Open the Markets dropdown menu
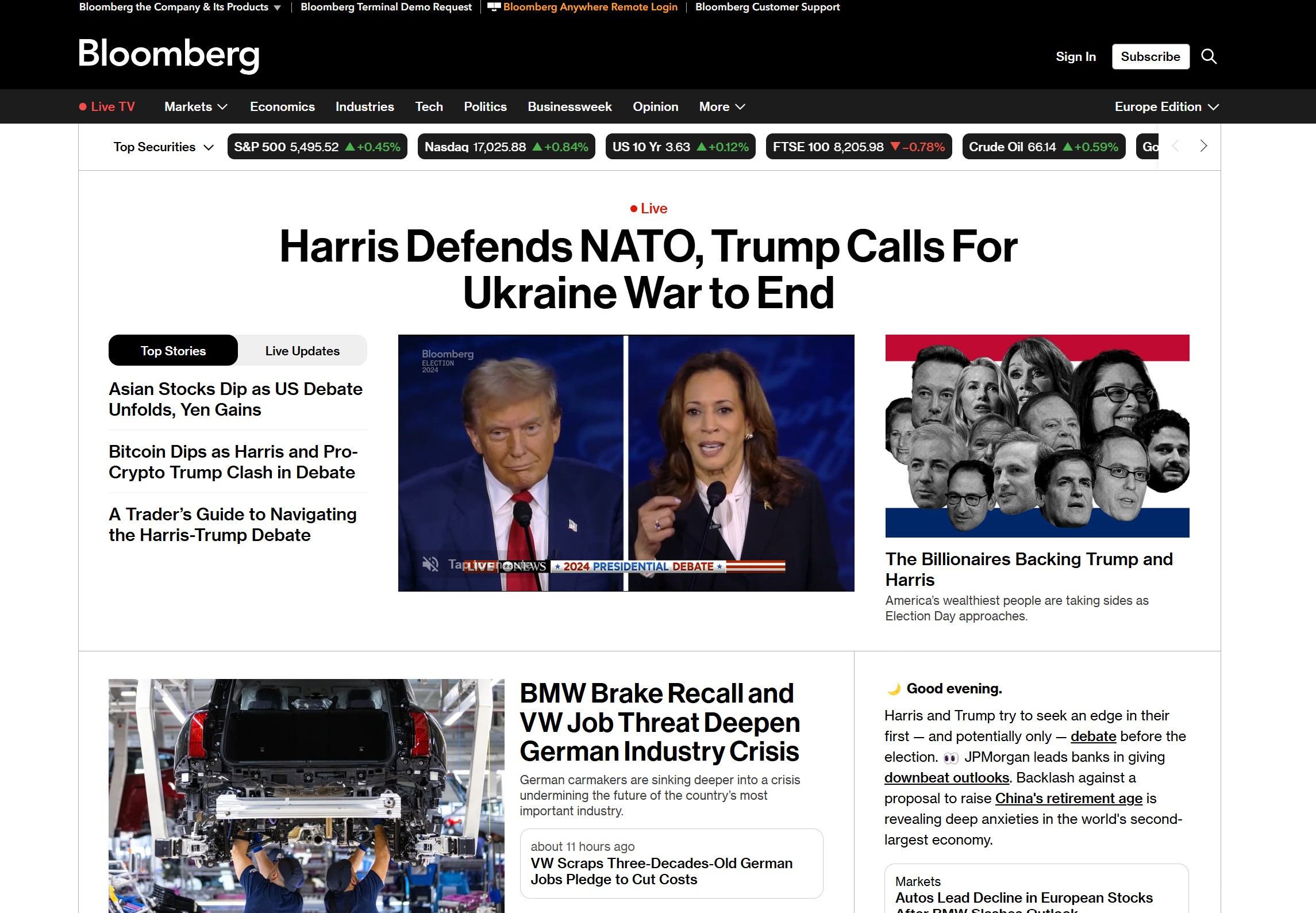Image resolution: width=1316 pixels, height=913 pixels. [196, 107]
